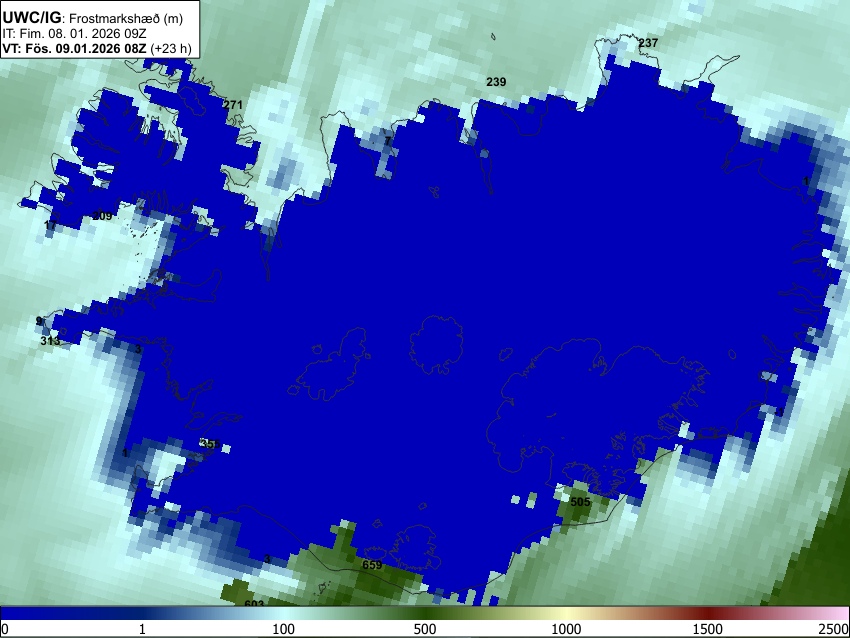Click the color scale label 500
Viewport: 850px width, 638px height.
click(424, 629)
